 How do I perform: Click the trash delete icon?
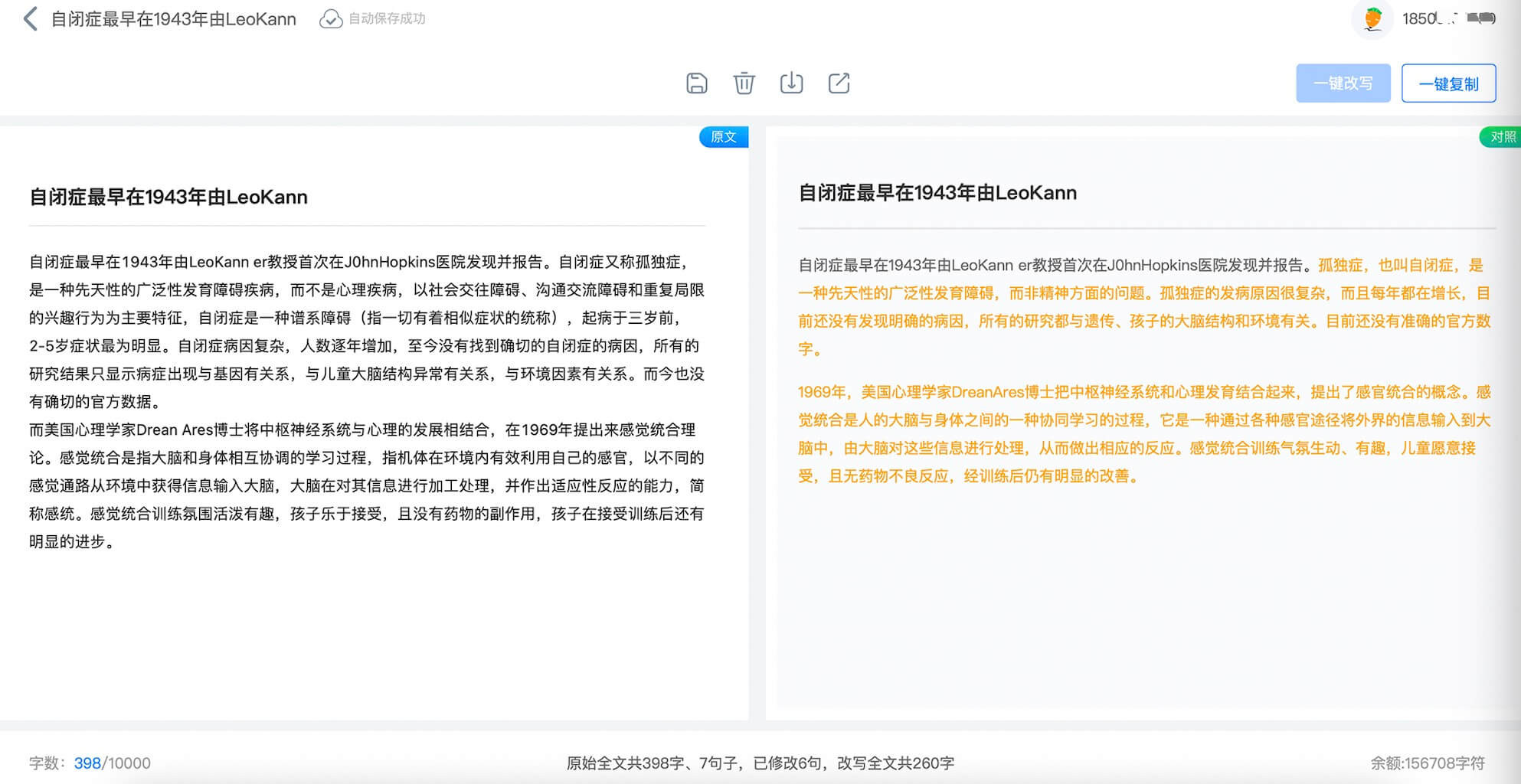744,83
